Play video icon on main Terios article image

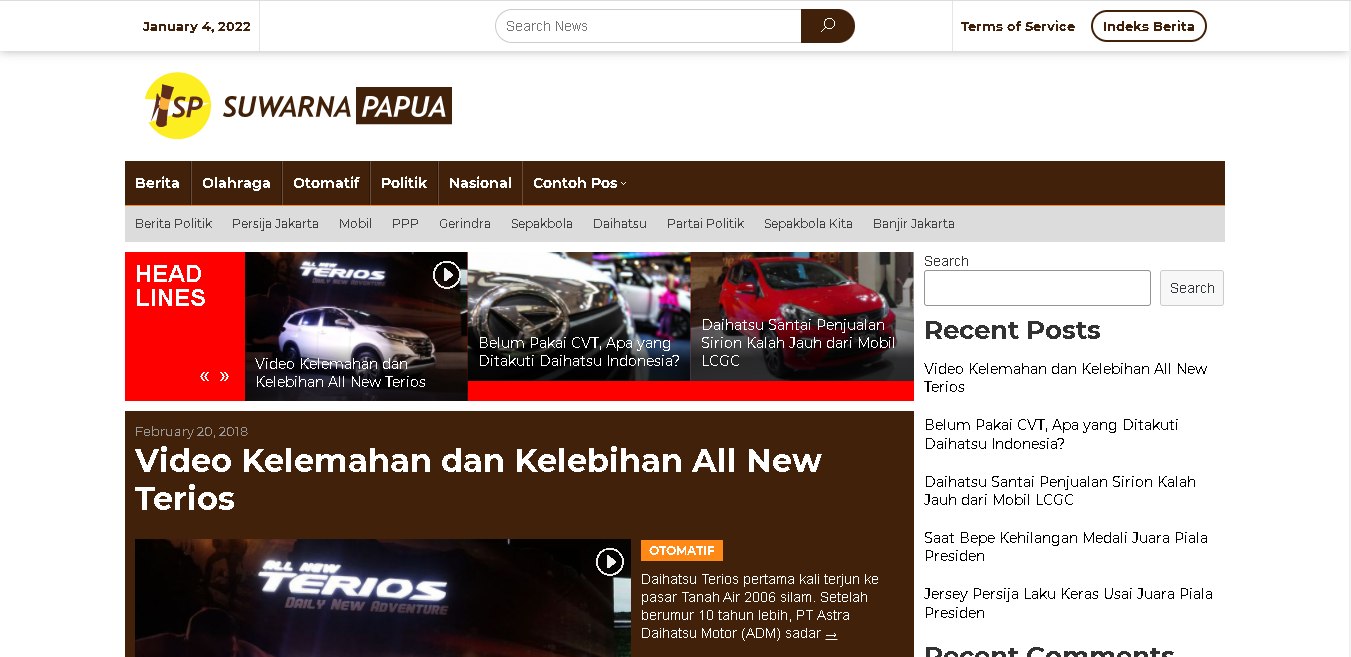click(610, 561)
